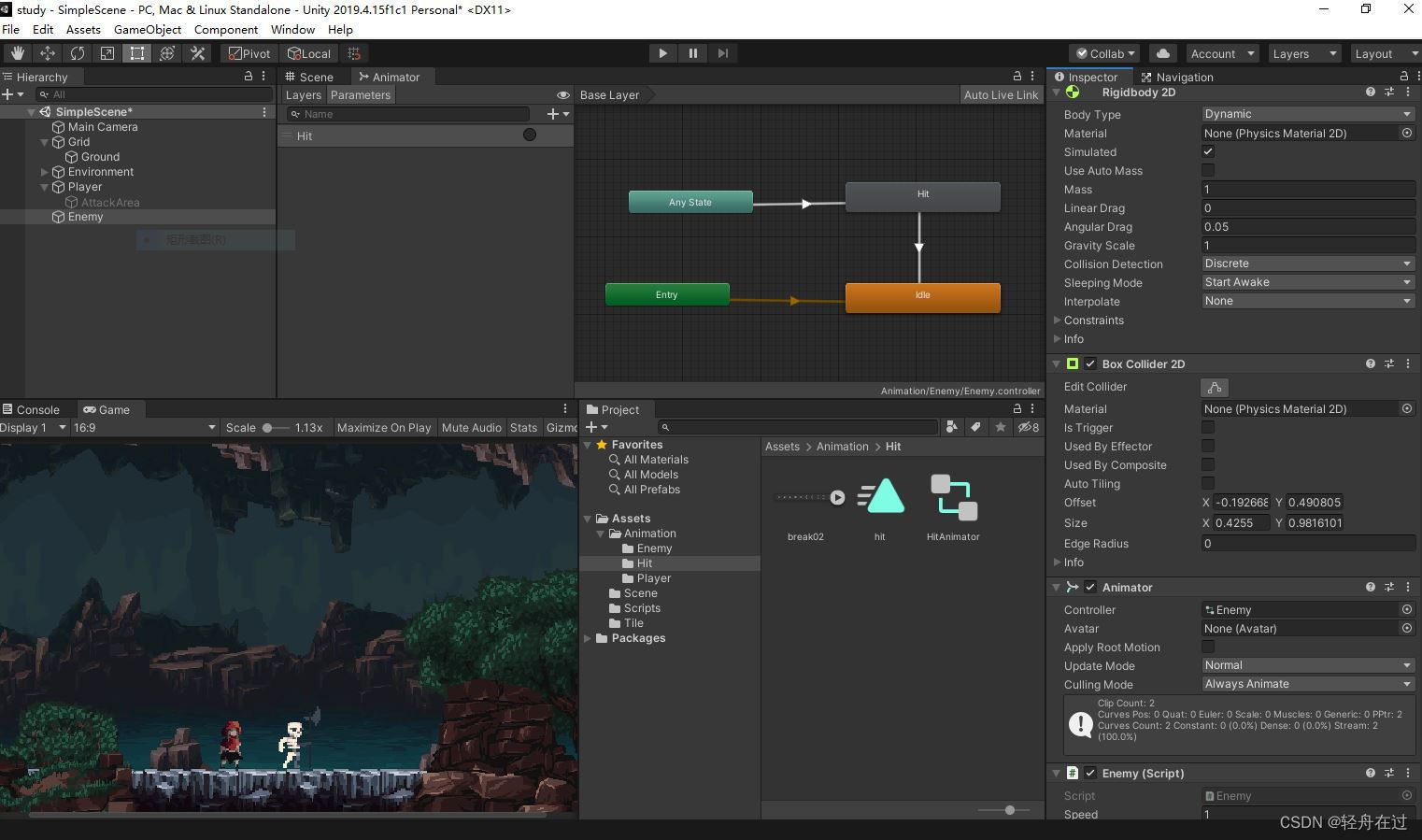Toggle Mute Audio button
The image size is (1422, 840).
click(x=471, y=427)
